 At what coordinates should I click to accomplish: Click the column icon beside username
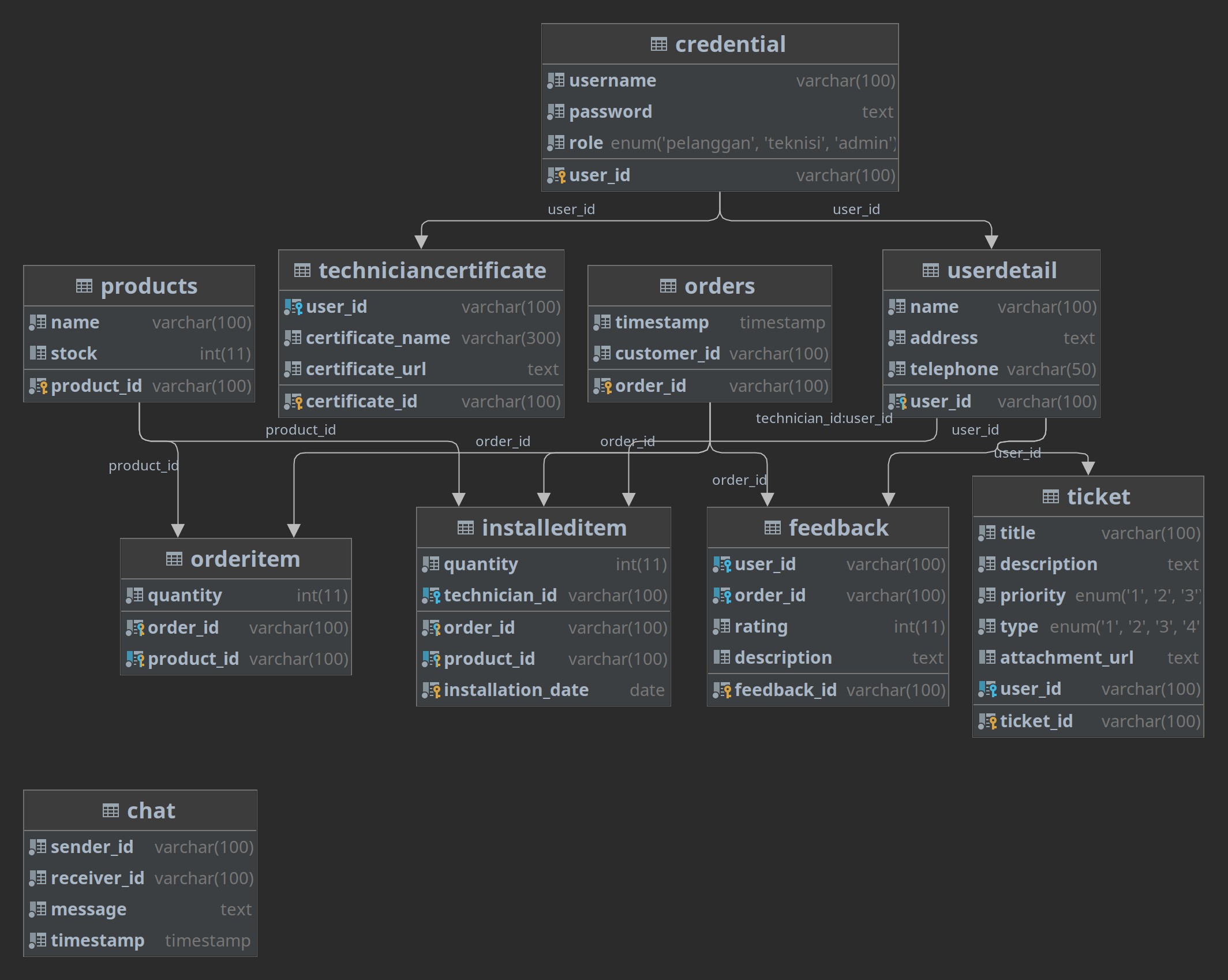(556, 81)
